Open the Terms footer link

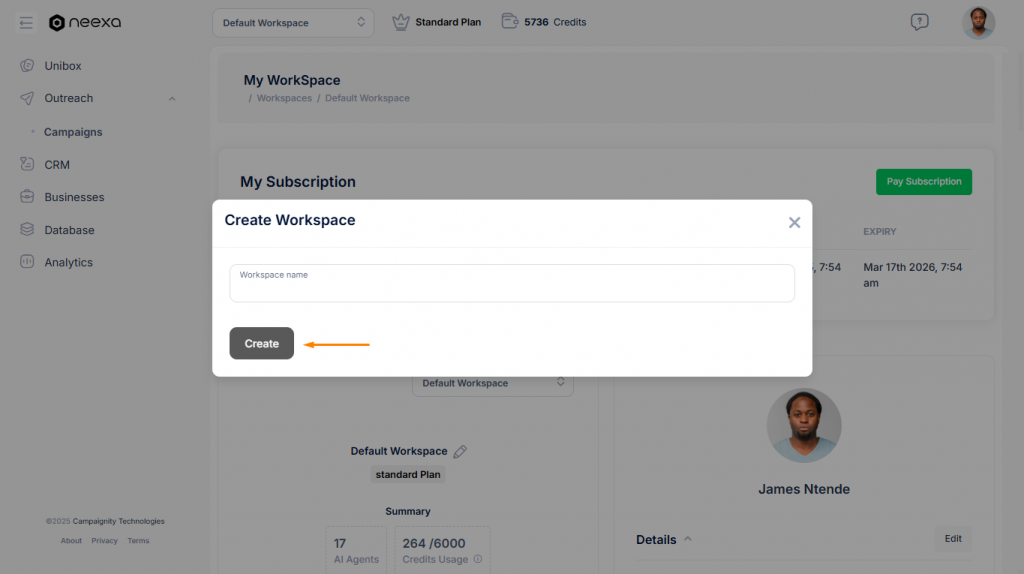click(x=138, y=541)
